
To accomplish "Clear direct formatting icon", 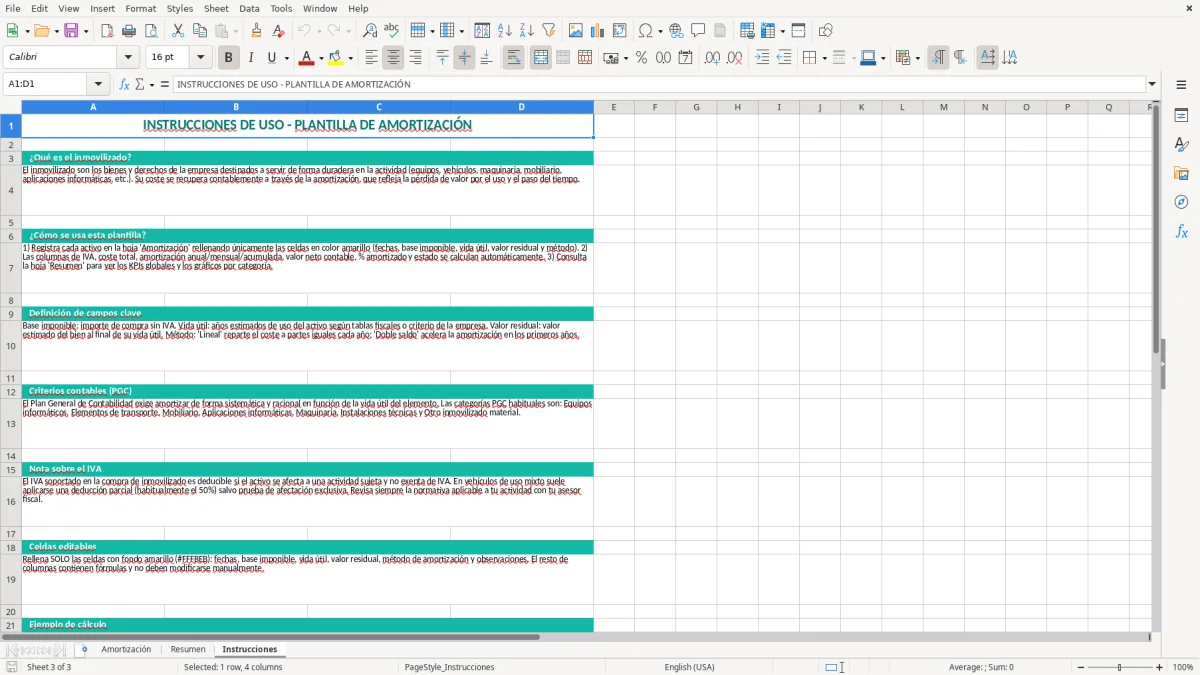I will (x=278, y=31).
